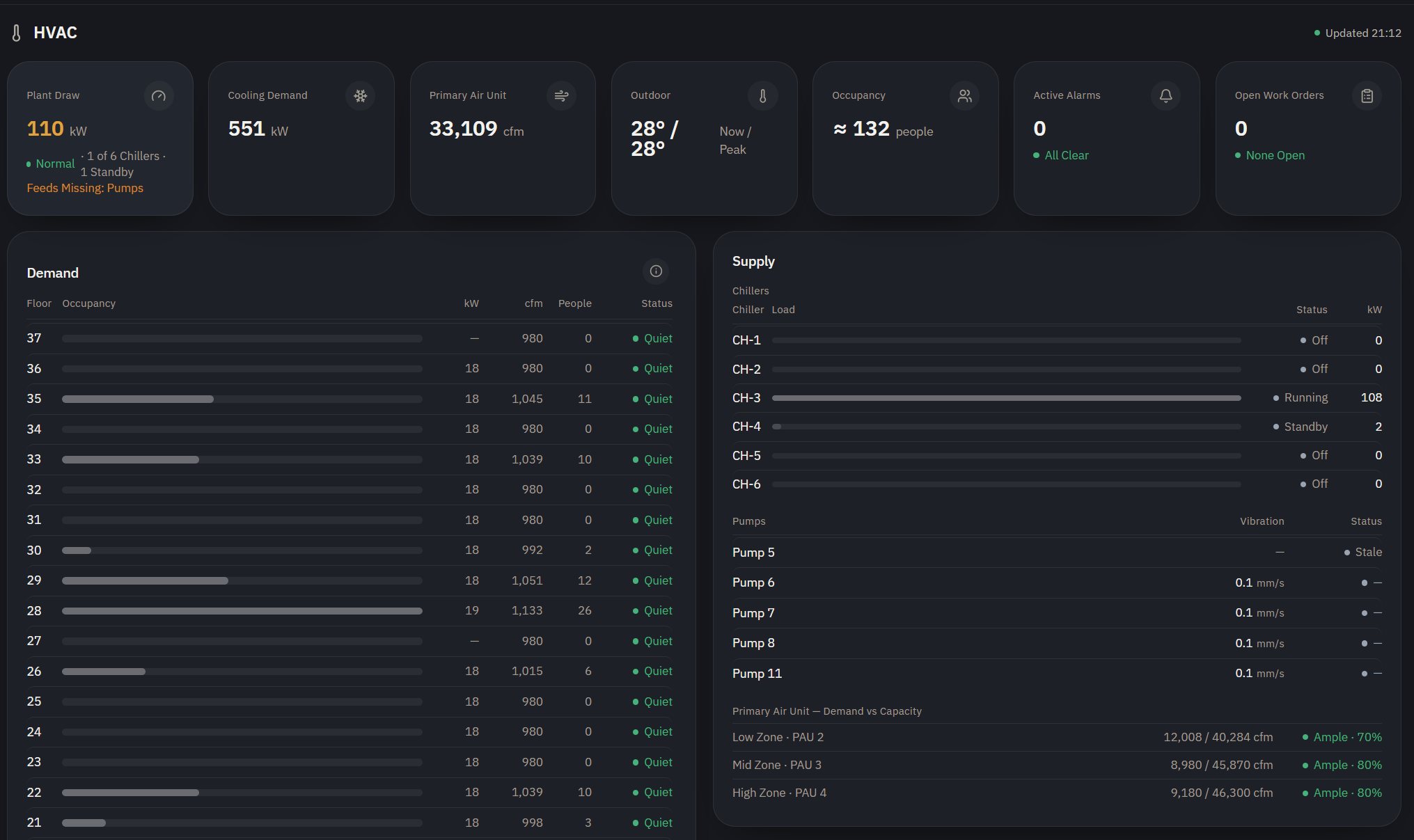Open the info icon in the Demand panel
The width and height of the screenshot is (1414, 840).
click(x=656, y=271)
